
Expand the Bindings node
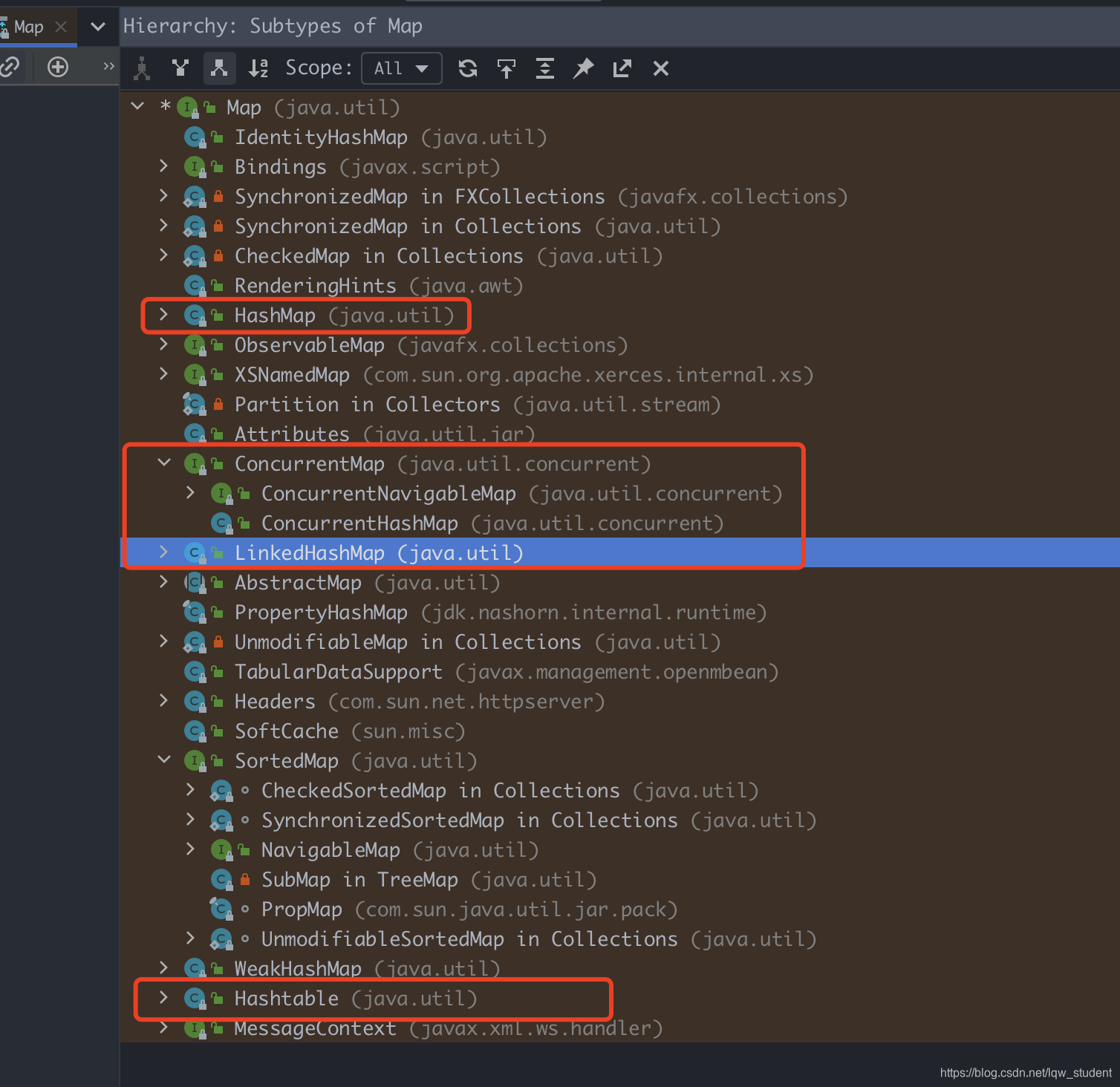[x=163, y=166]
